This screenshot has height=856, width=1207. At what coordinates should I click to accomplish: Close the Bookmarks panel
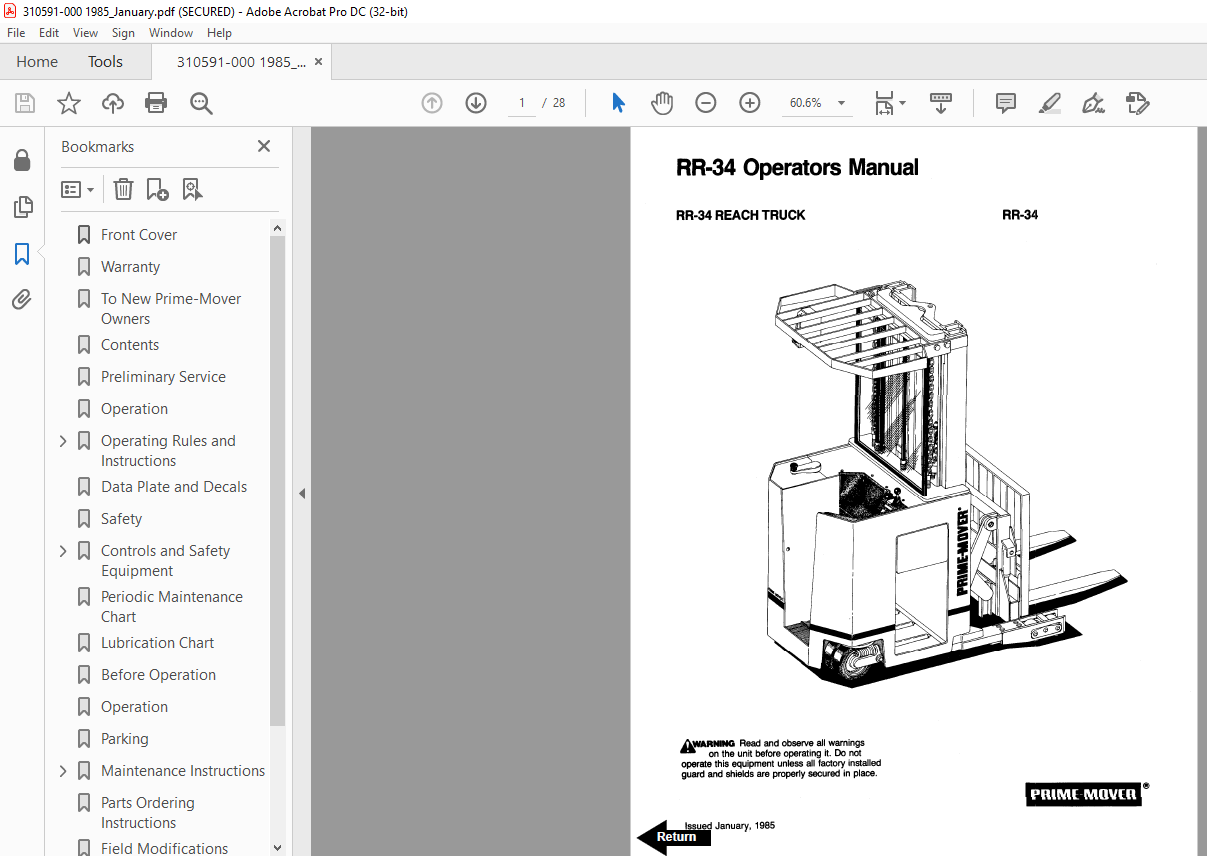tap(264, 146)
